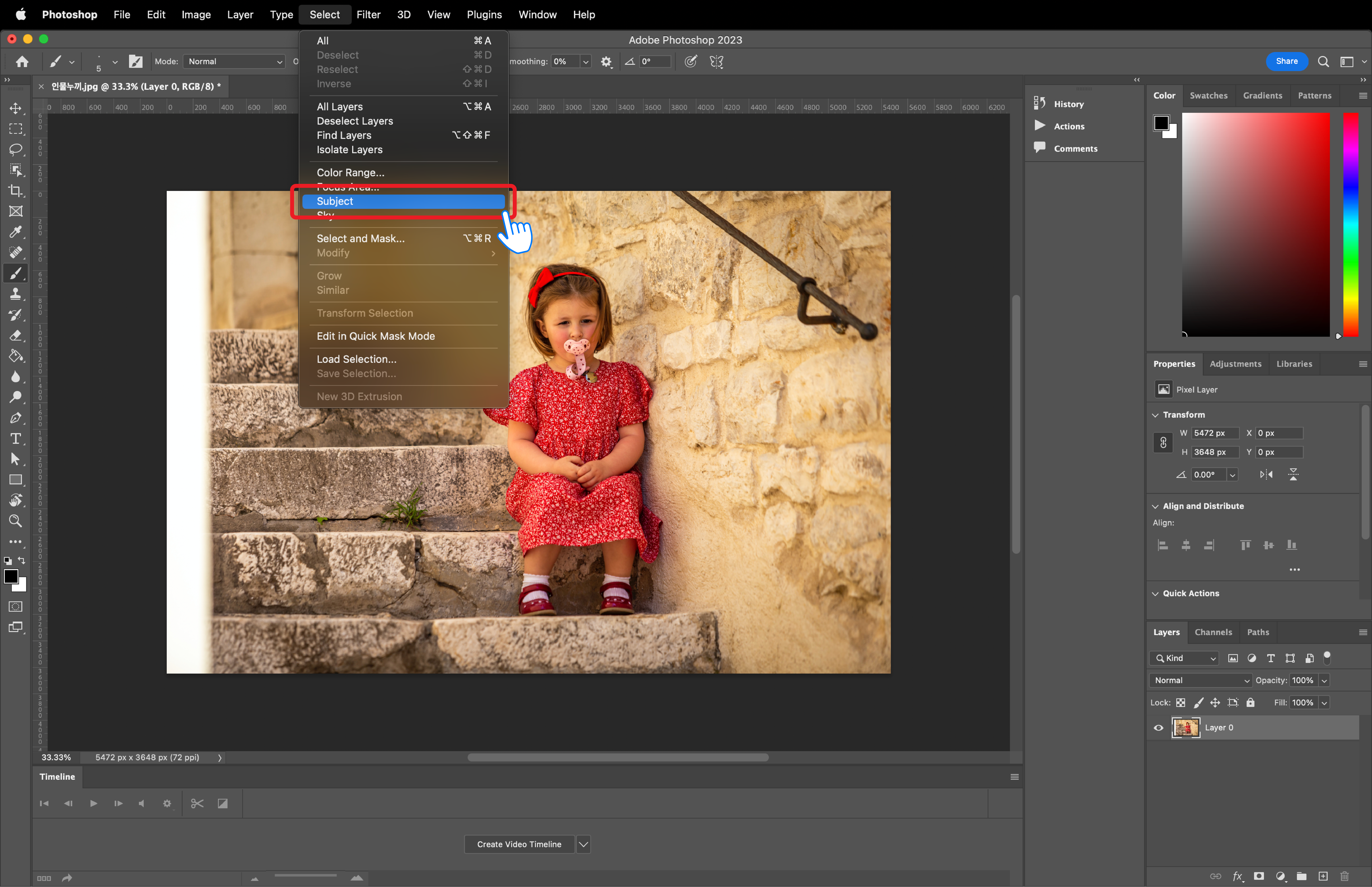The image size is (1372, 887).
Task: Click the Home icon in options bar
Action: [22, 62]
